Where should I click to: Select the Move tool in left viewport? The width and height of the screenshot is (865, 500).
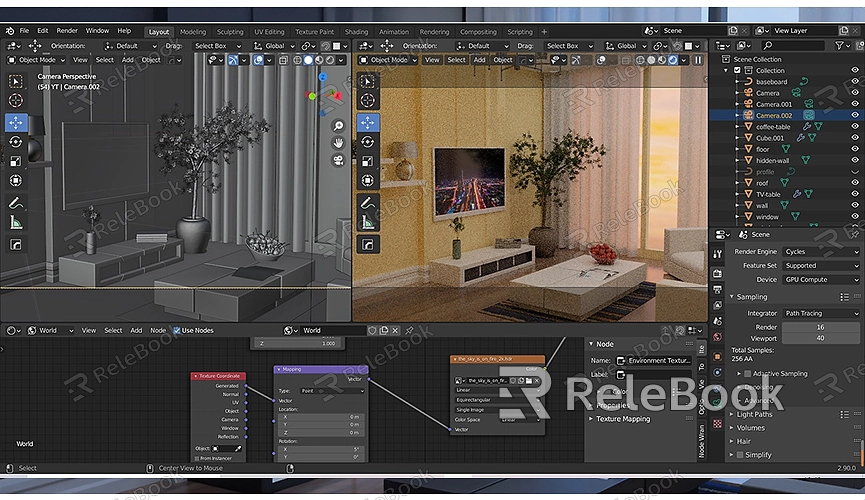click(16, 122)
